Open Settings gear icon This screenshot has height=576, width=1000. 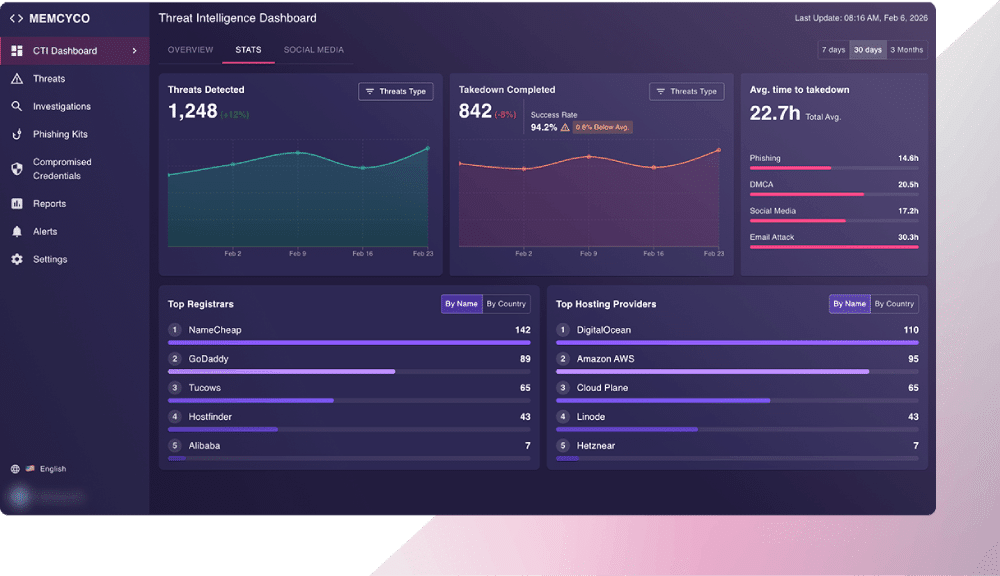pyautogui.click(x=17, y=259)
